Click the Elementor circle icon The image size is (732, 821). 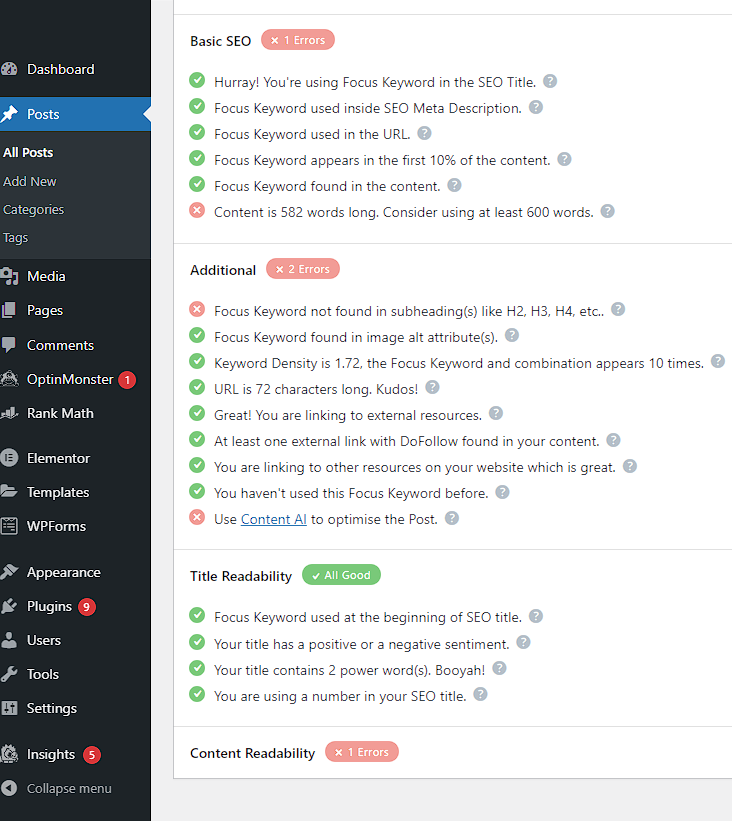coord(9,458)
